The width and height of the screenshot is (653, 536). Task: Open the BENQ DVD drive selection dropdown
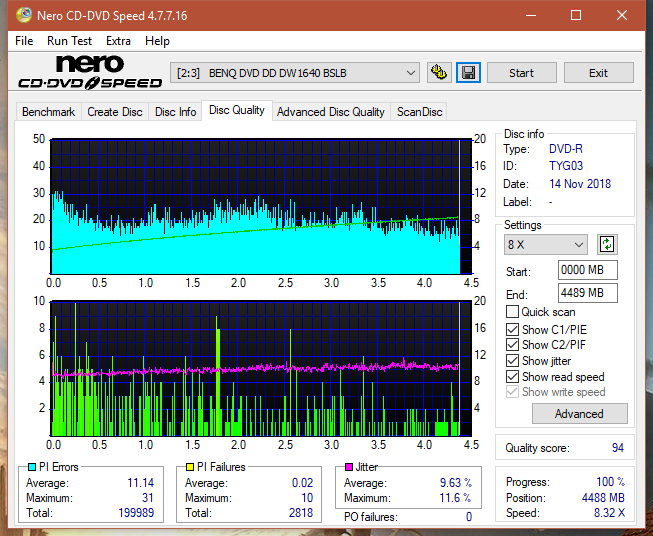(x=294, y=73)
